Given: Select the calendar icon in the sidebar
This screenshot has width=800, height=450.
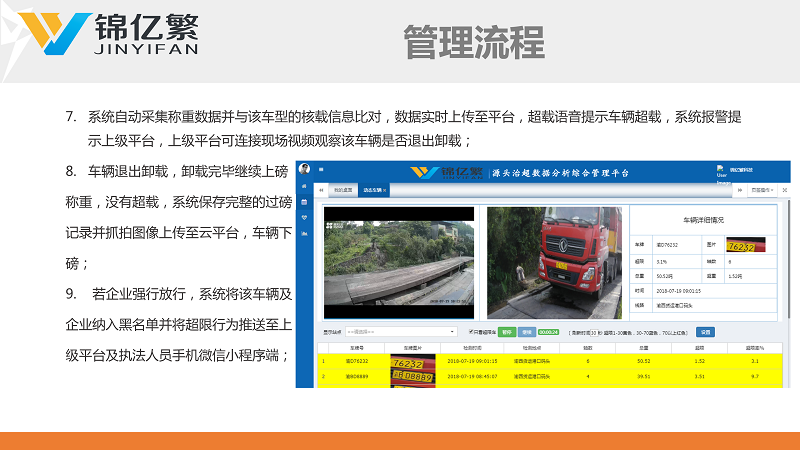Looking at the screenshot, I should 304,203.
